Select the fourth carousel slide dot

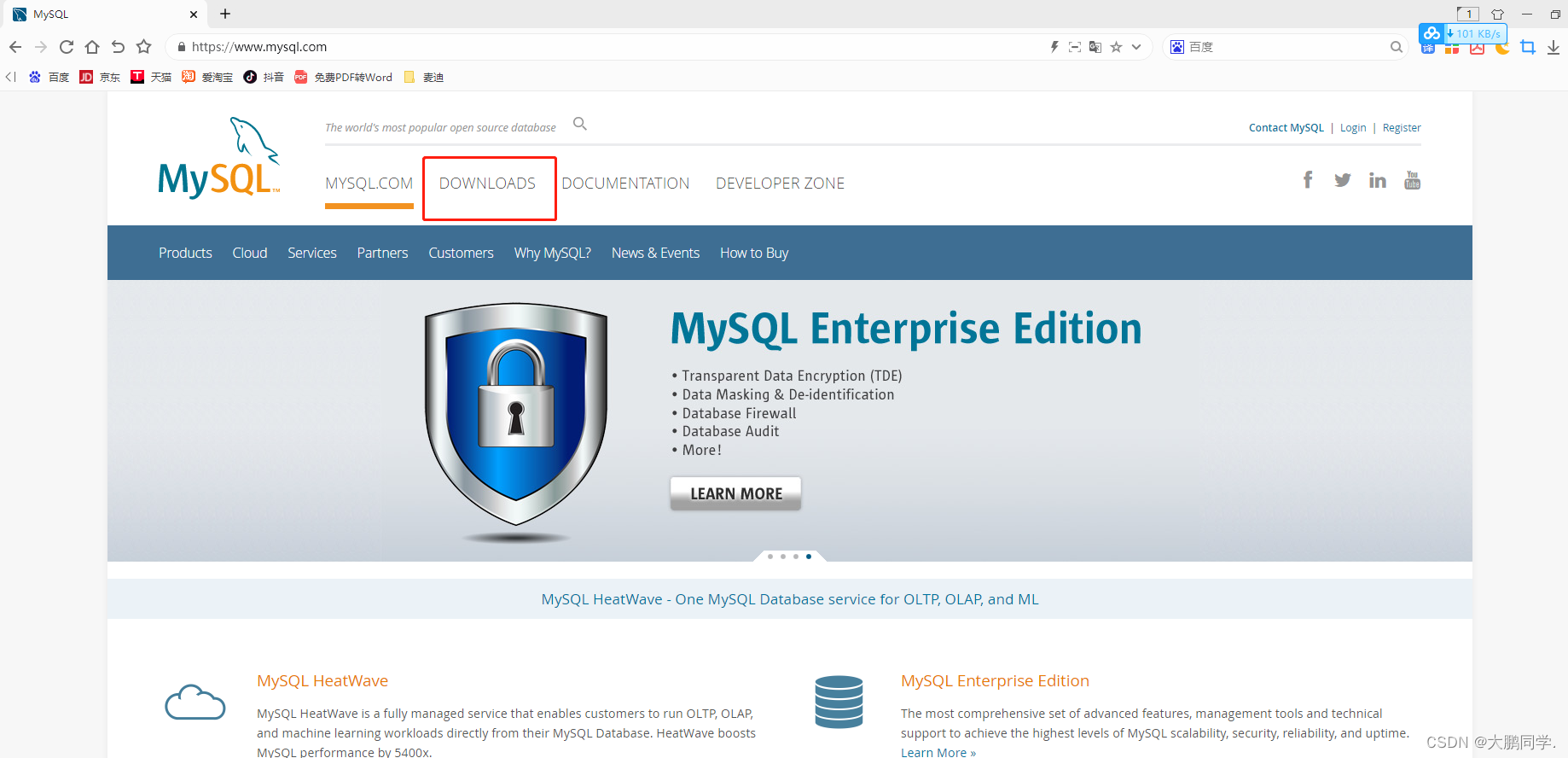point(809,557)
